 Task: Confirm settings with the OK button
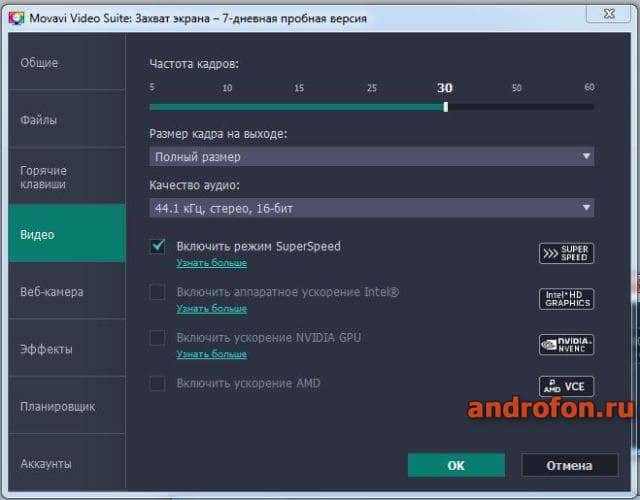(x=456, y=465)
